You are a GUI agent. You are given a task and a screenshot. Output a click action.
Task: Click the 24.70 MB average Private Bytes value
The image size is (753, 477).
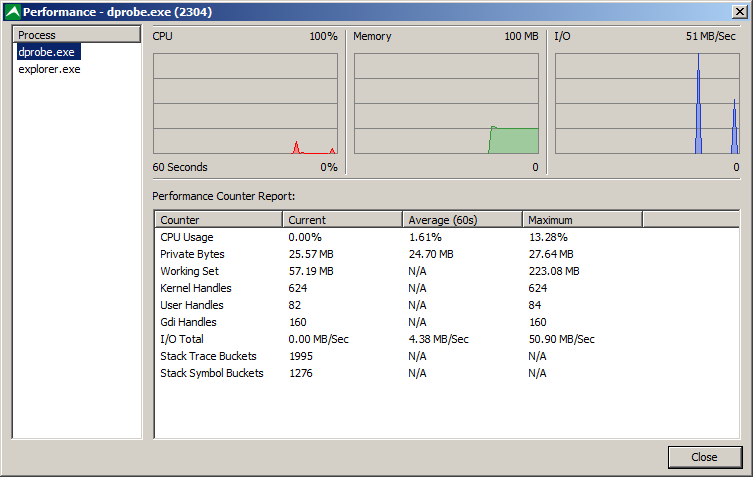[x=431, y=254]
